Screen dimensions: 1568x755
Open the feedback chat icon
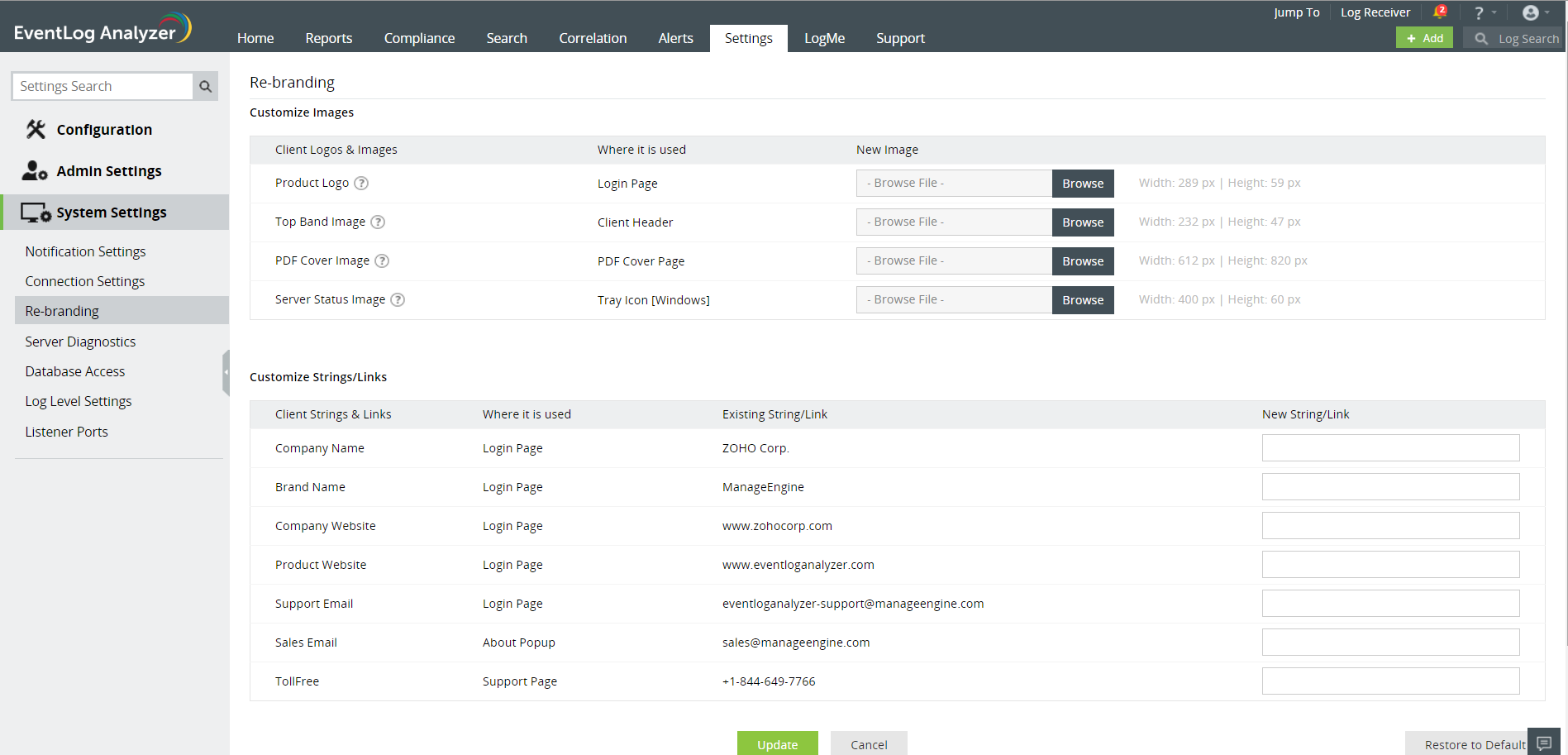click(x=1543, y=743)
